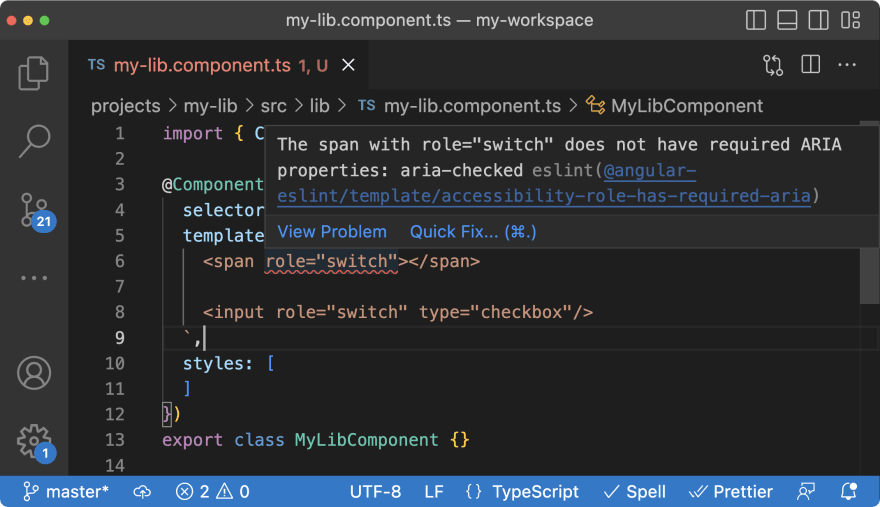Click the export keyword on line 13
Screen dimensions: 880x507
[192, 440]
